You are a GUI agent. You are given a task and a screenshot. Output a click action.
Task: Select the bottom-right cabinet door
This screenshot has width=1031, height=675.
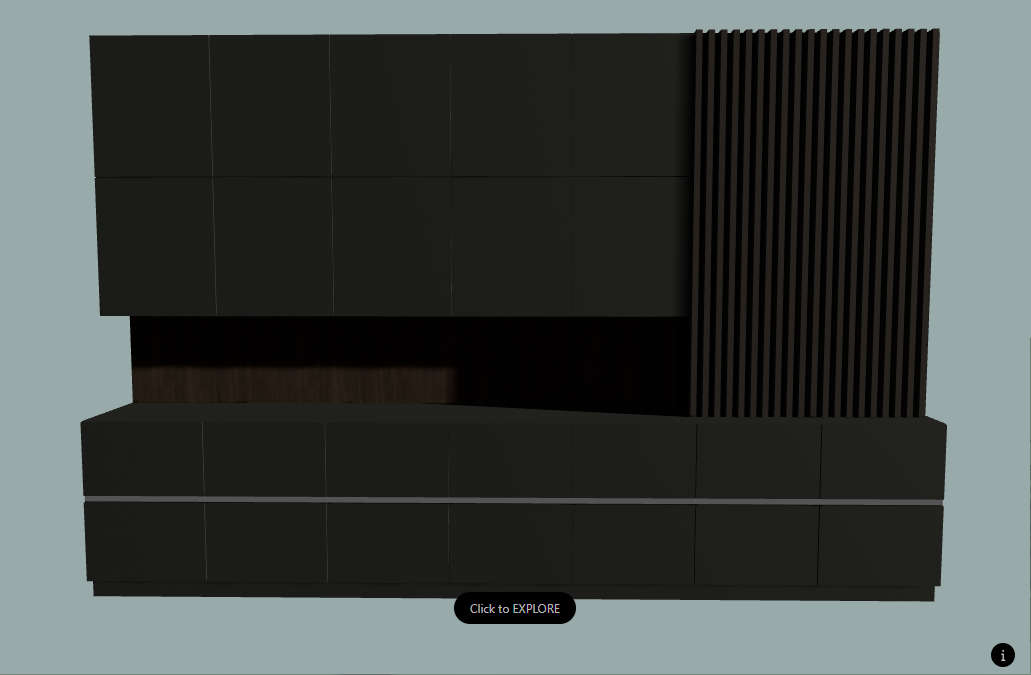(880, 540)
